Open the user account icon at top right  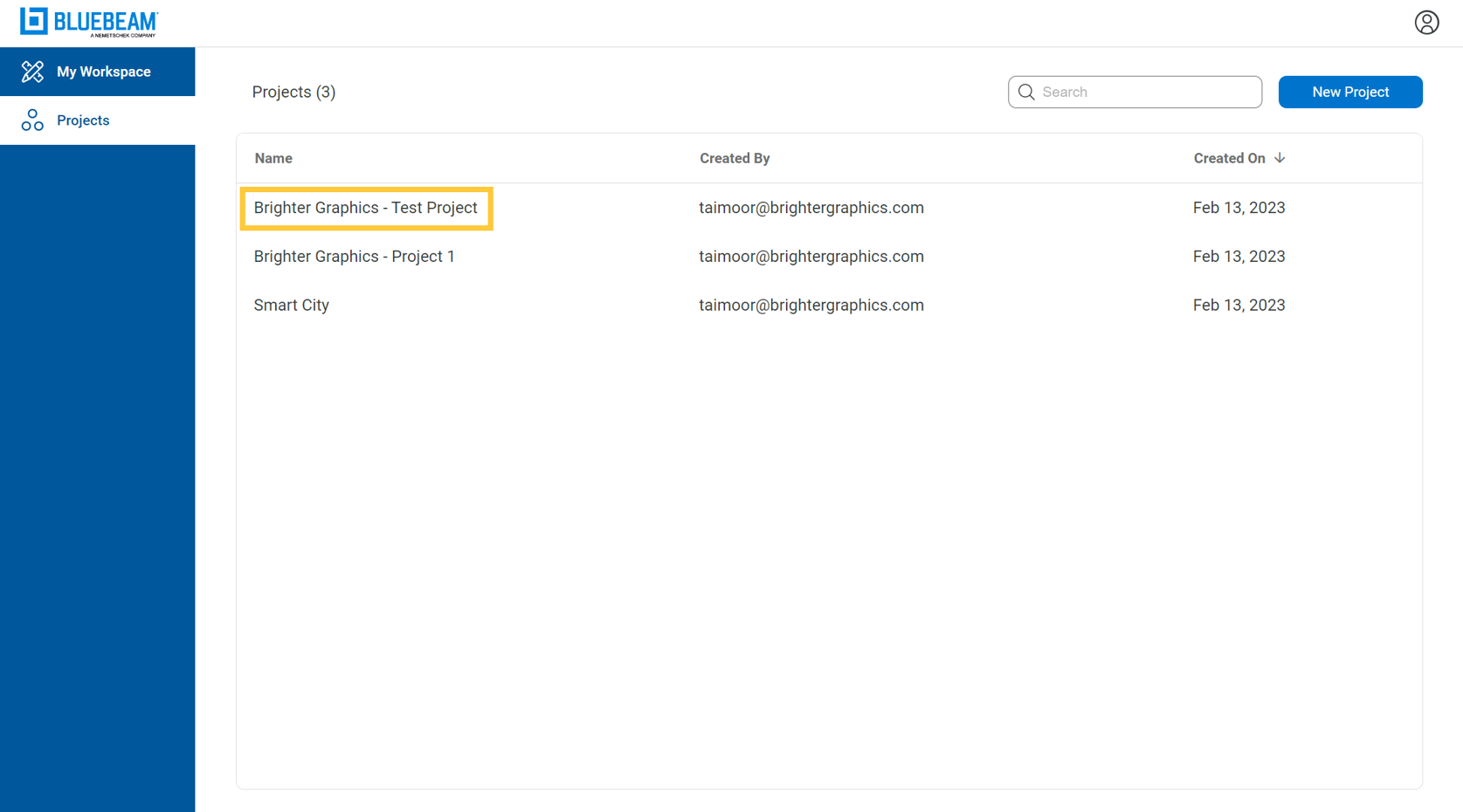point(1426,23)
